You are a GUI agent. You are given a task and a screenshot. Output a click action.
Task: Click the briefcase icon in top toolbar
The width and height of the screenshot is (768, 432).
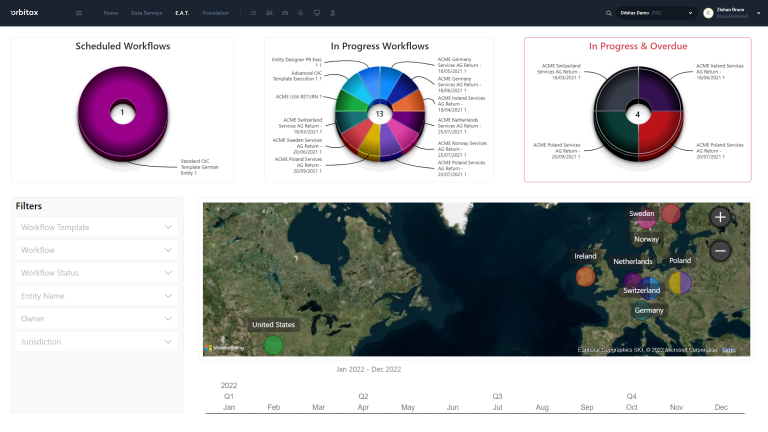coord(285,13)
